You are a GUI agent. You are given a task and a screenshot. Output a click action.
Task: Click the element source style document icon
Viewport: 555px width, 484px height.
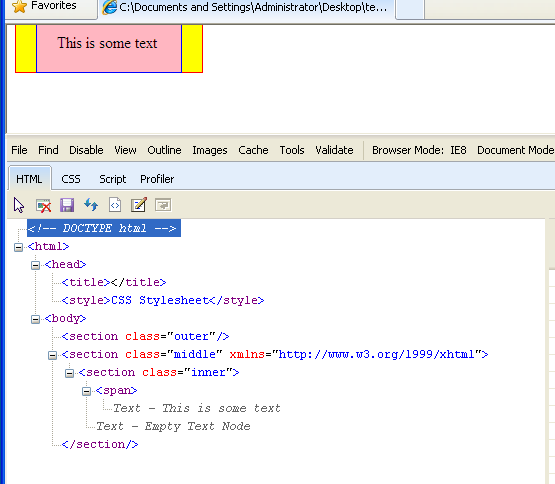pos(115,205)
